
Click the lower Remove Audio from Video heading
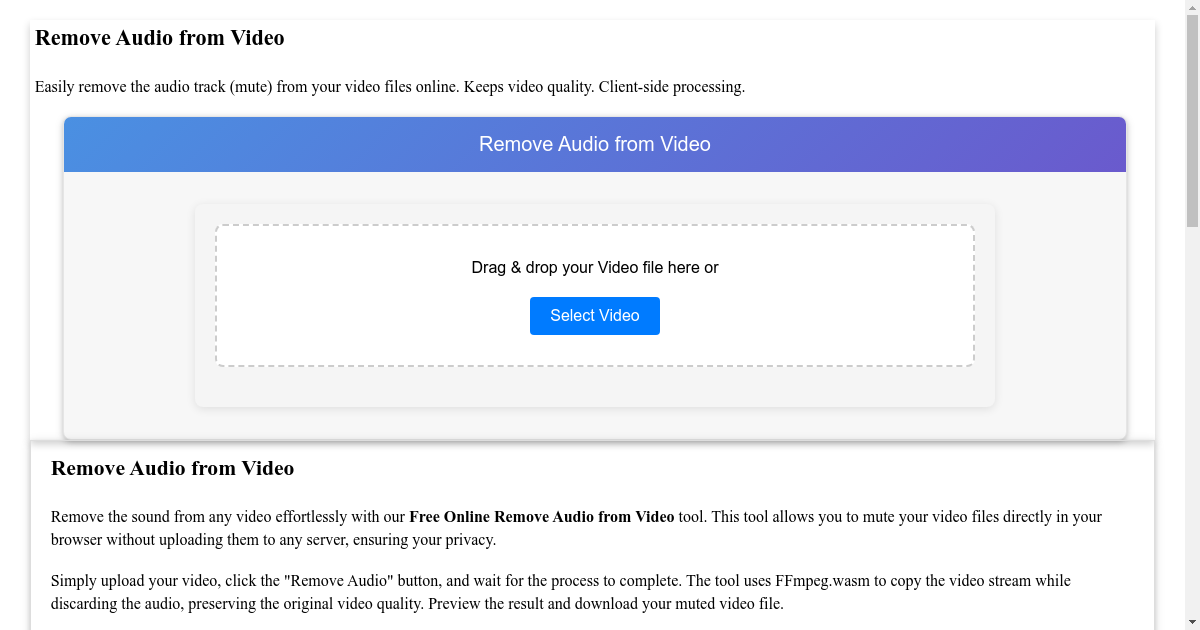pos(172,468)
